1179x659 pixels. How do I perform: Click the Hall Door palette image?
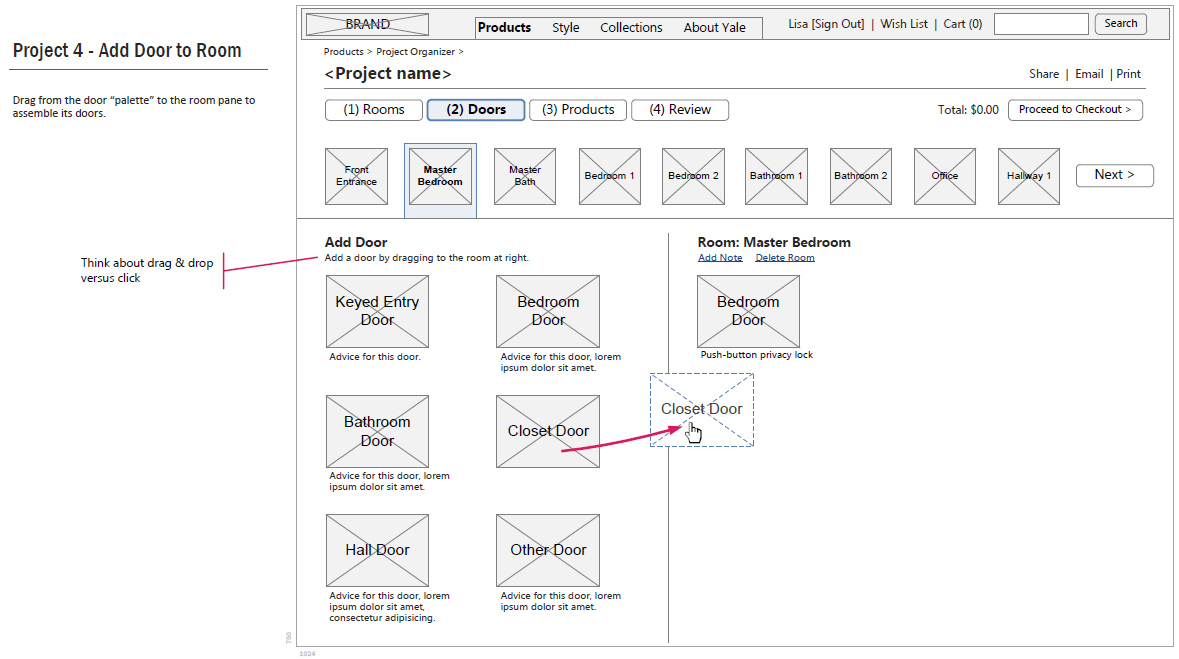tap(377, 550)
